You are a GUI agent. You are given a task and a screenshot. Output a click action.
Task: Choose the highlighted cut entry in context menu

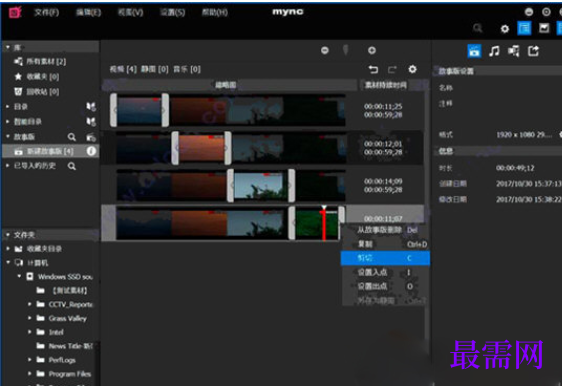(x=385, y=258)
